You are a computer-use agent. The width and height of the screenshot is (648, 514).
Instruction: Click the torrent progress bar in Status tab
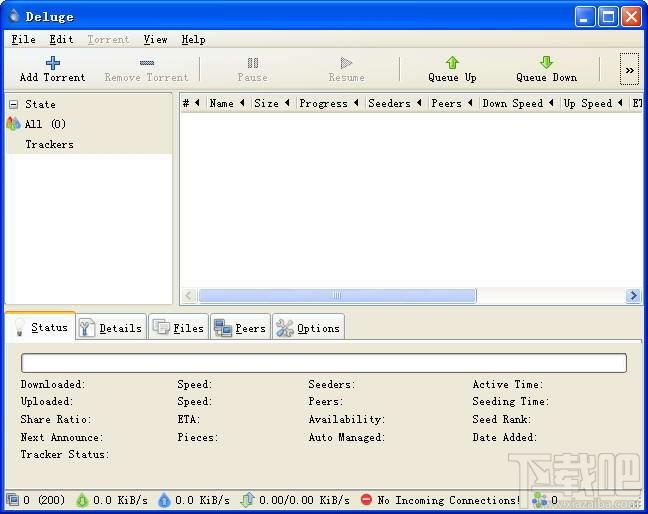coord(324,363)
